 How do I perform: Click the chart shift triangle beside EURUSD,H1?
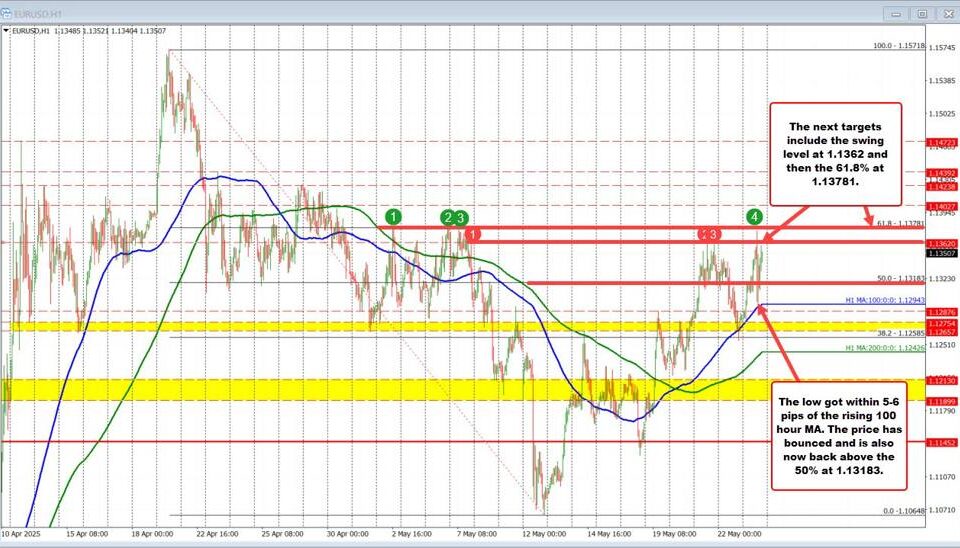pos(6,31)
